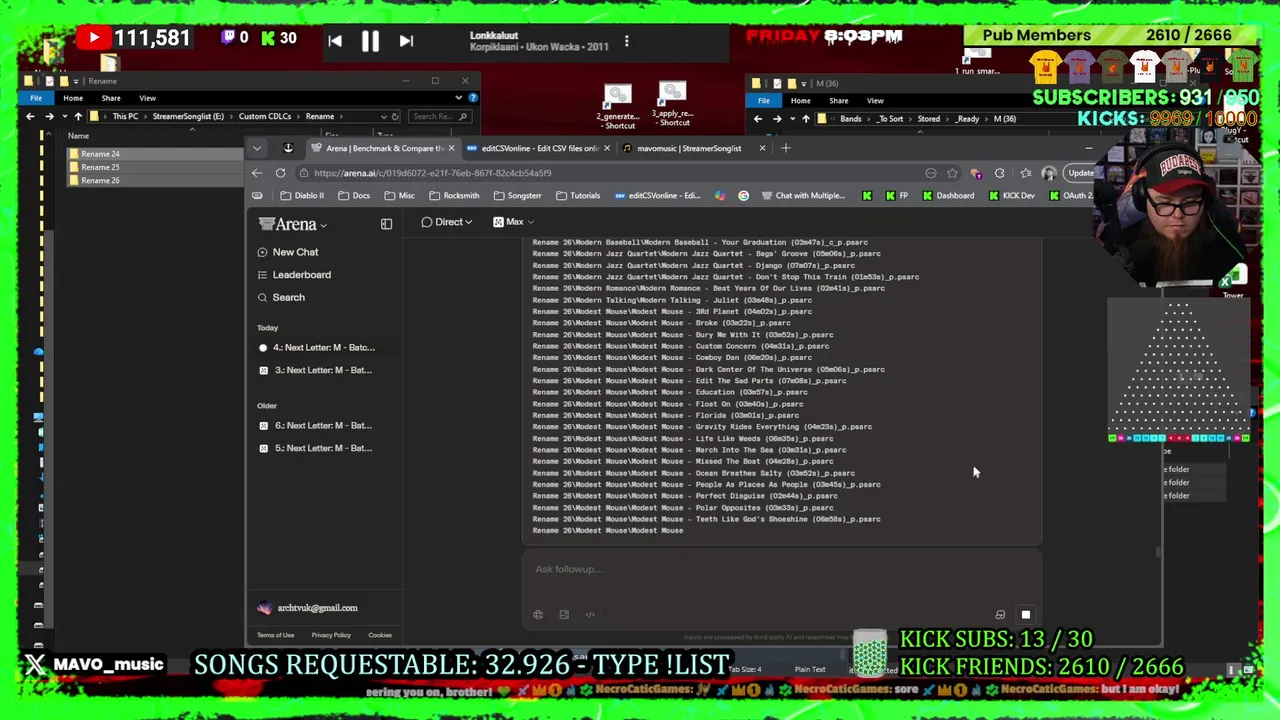Open View tab in M (36) Explorer window
This screenshot has height=720, width=1280.
click(x=875, y=100)
